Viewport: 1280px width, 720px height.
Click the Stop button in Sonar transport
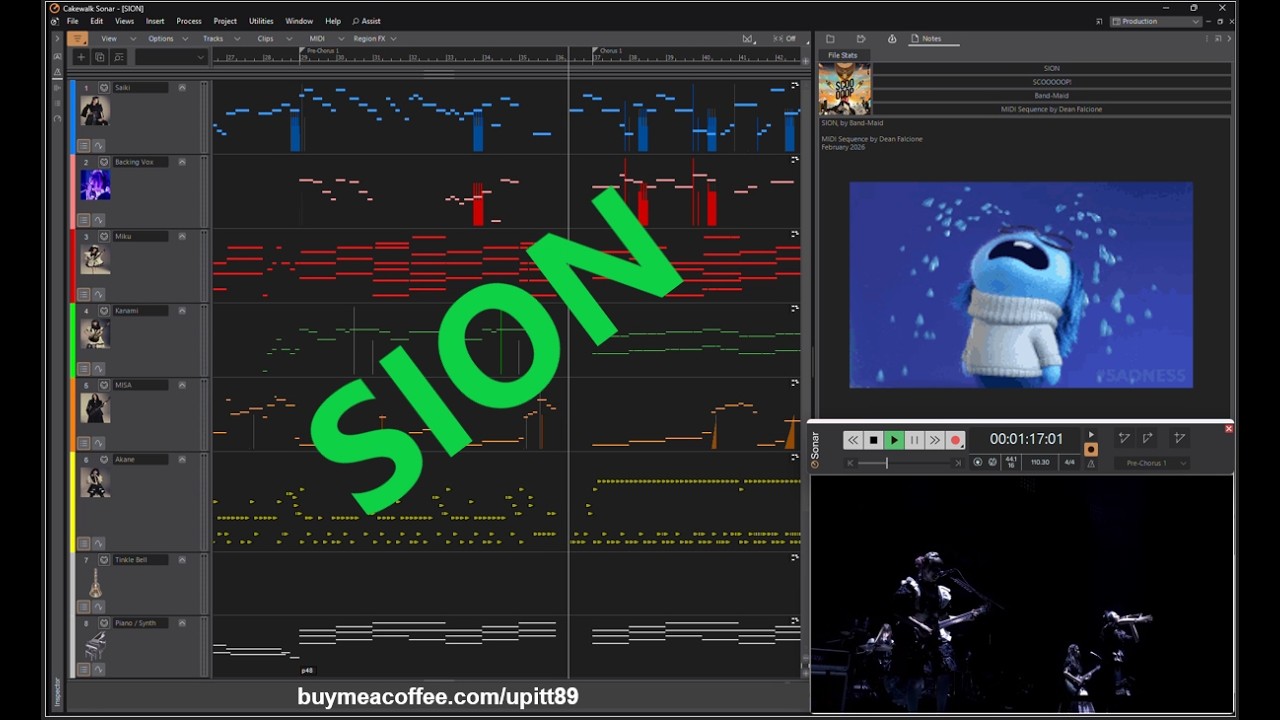(x=873, y=440)
